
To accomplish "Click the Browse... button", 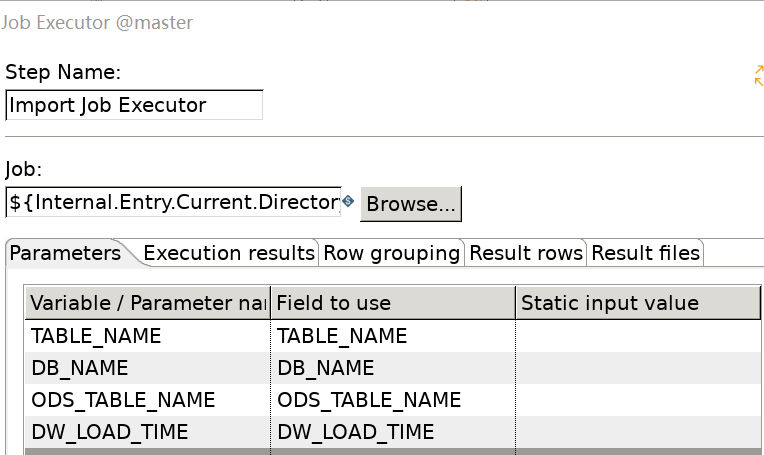I will (410, 204).
